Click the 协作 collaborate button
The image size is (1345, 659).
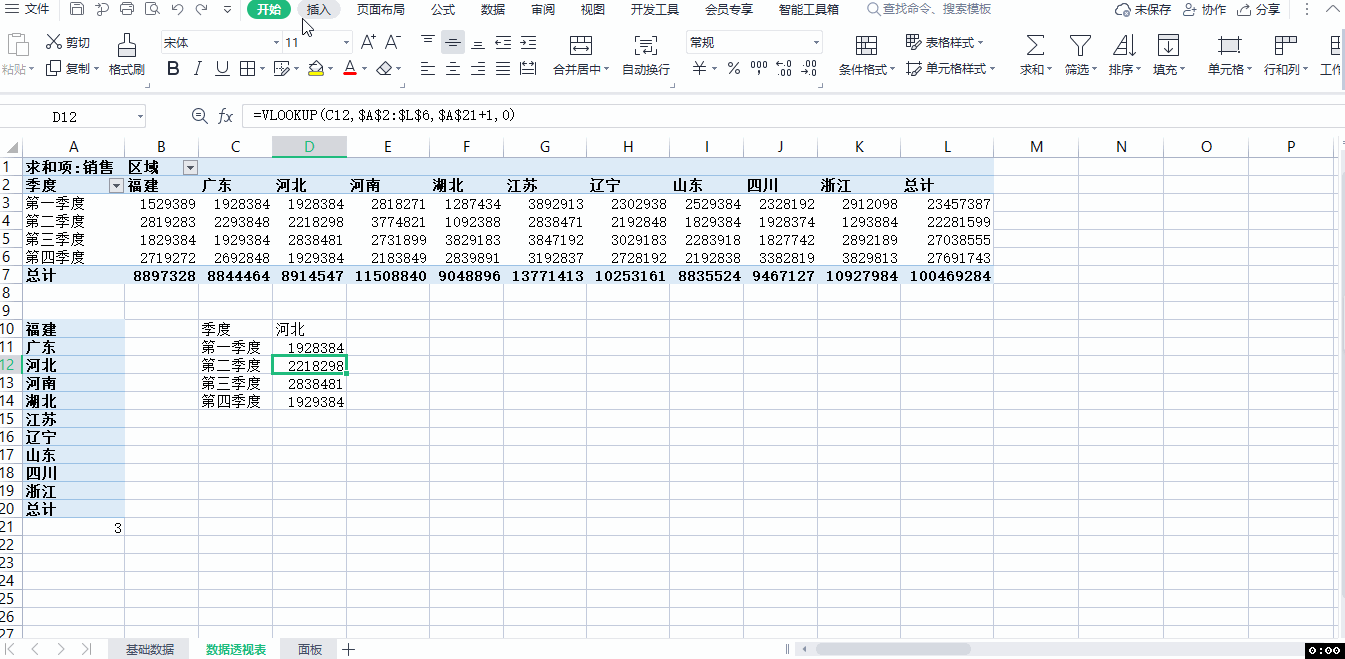click(x=1204, y=10)
